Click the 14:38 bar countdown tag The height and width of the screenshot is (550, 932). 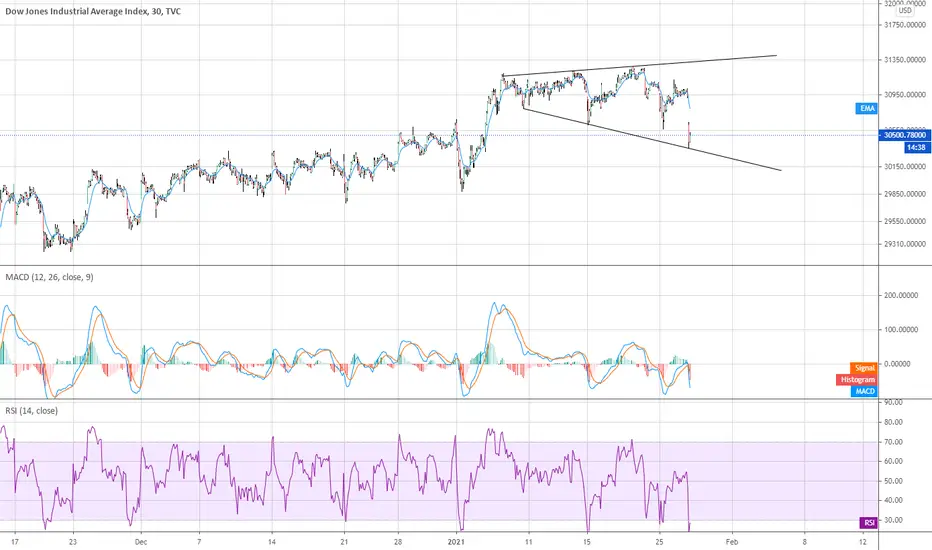[917, 147]
